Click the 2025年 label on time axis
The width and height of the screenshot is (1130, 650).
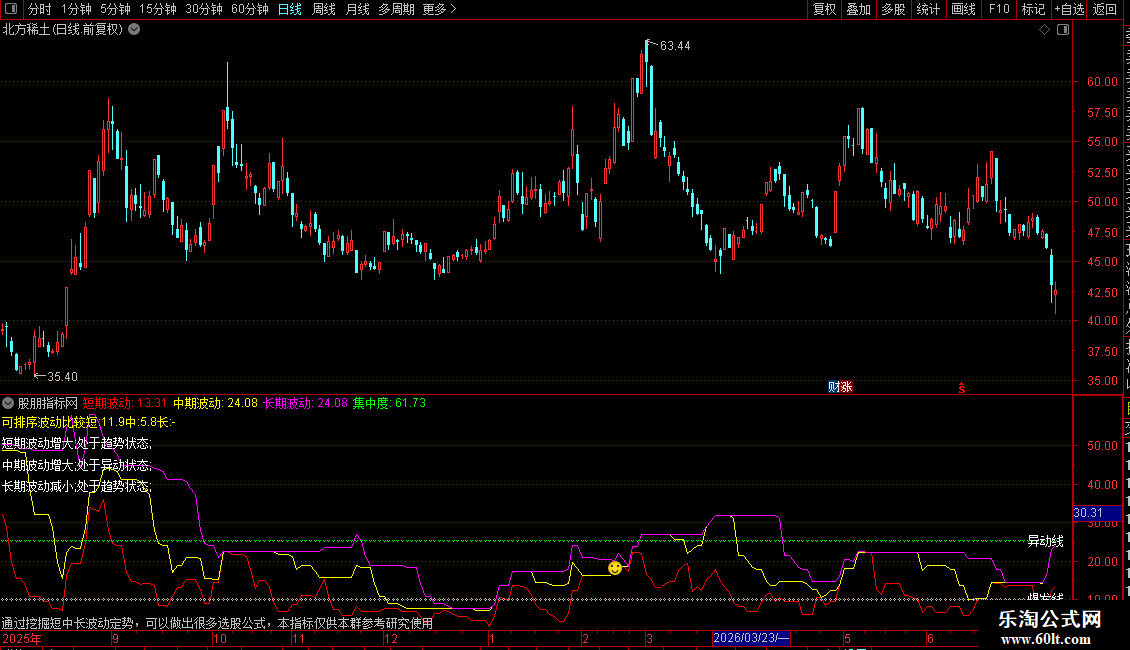[22, 638]
